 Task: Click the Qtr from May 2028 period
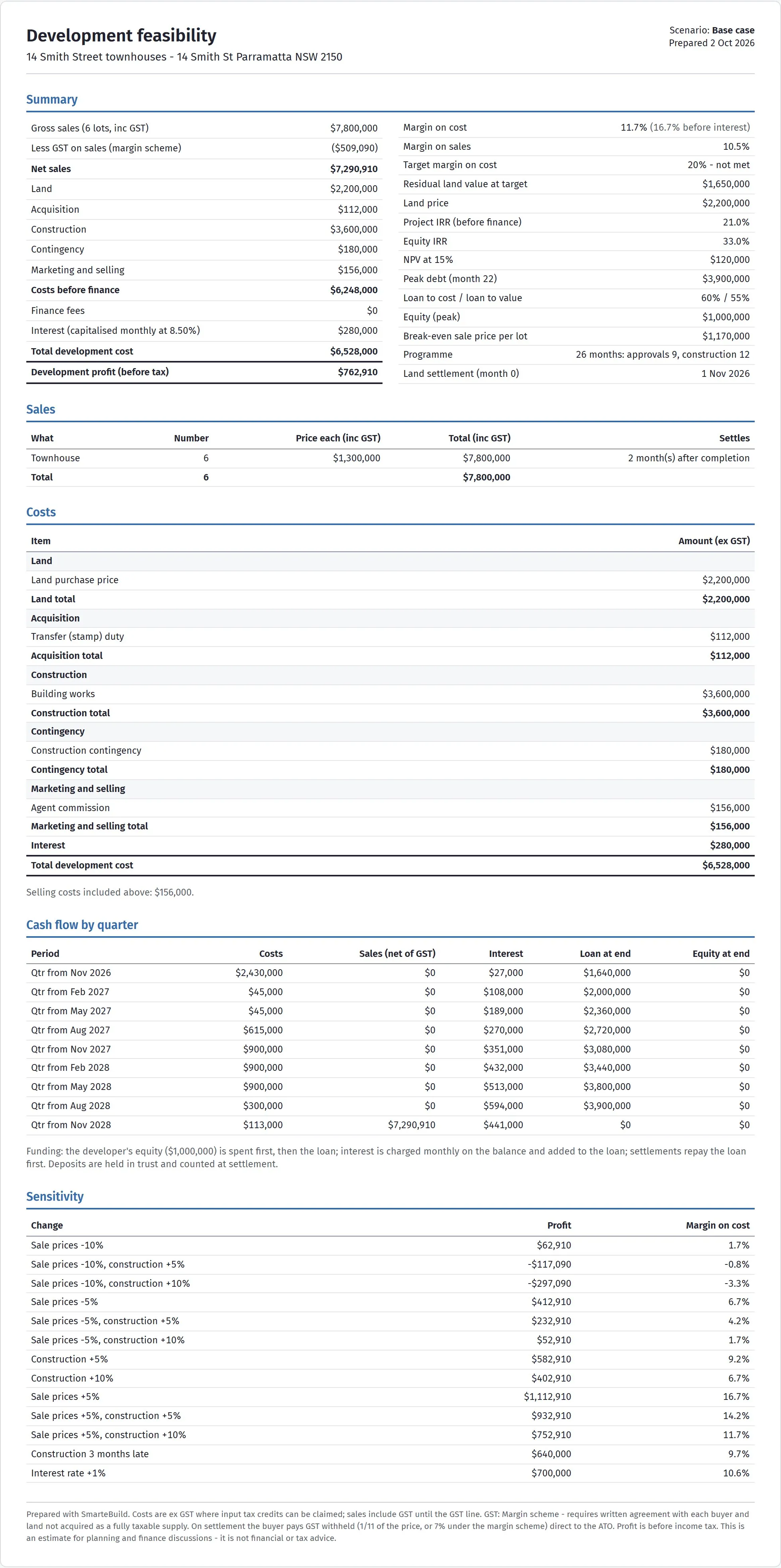71,1087
